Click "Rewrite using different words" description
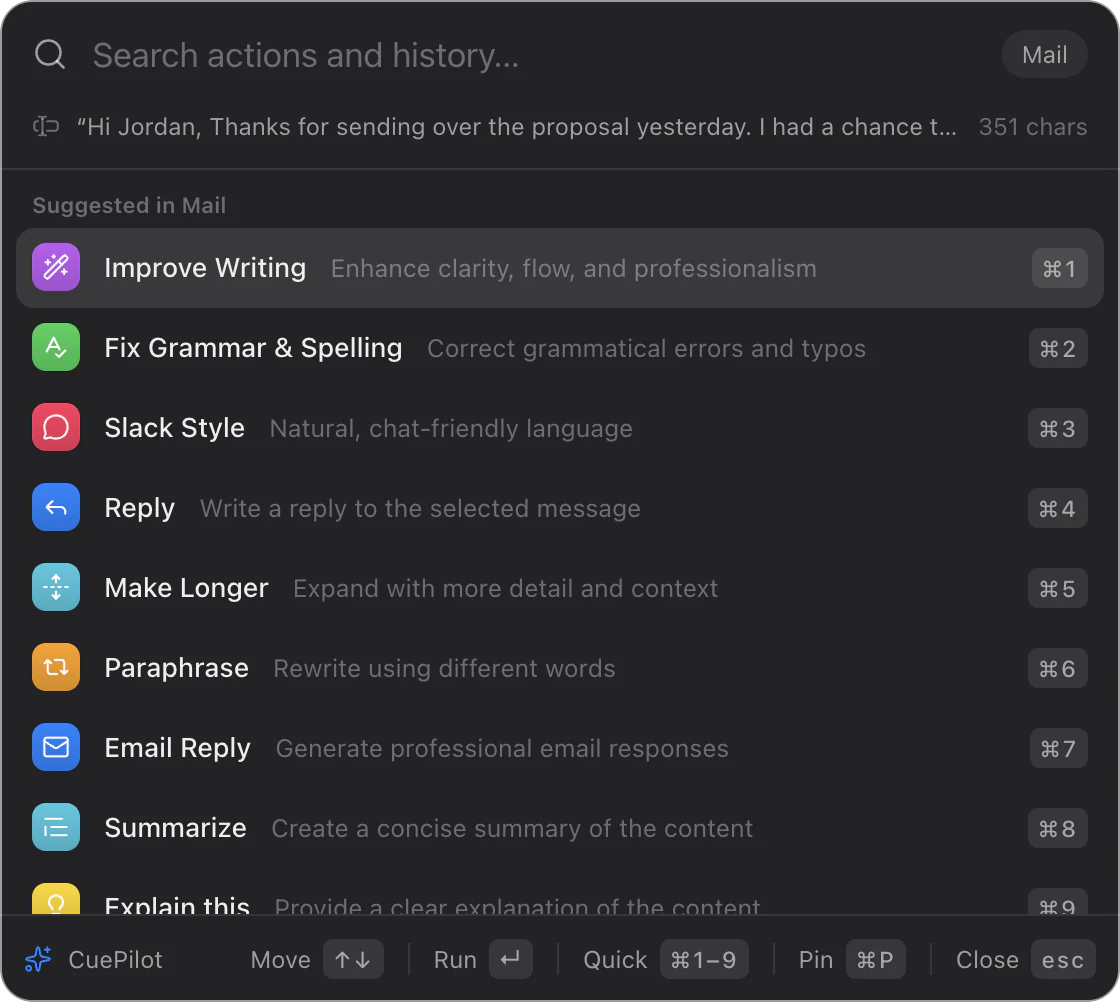 coord(444,668)
